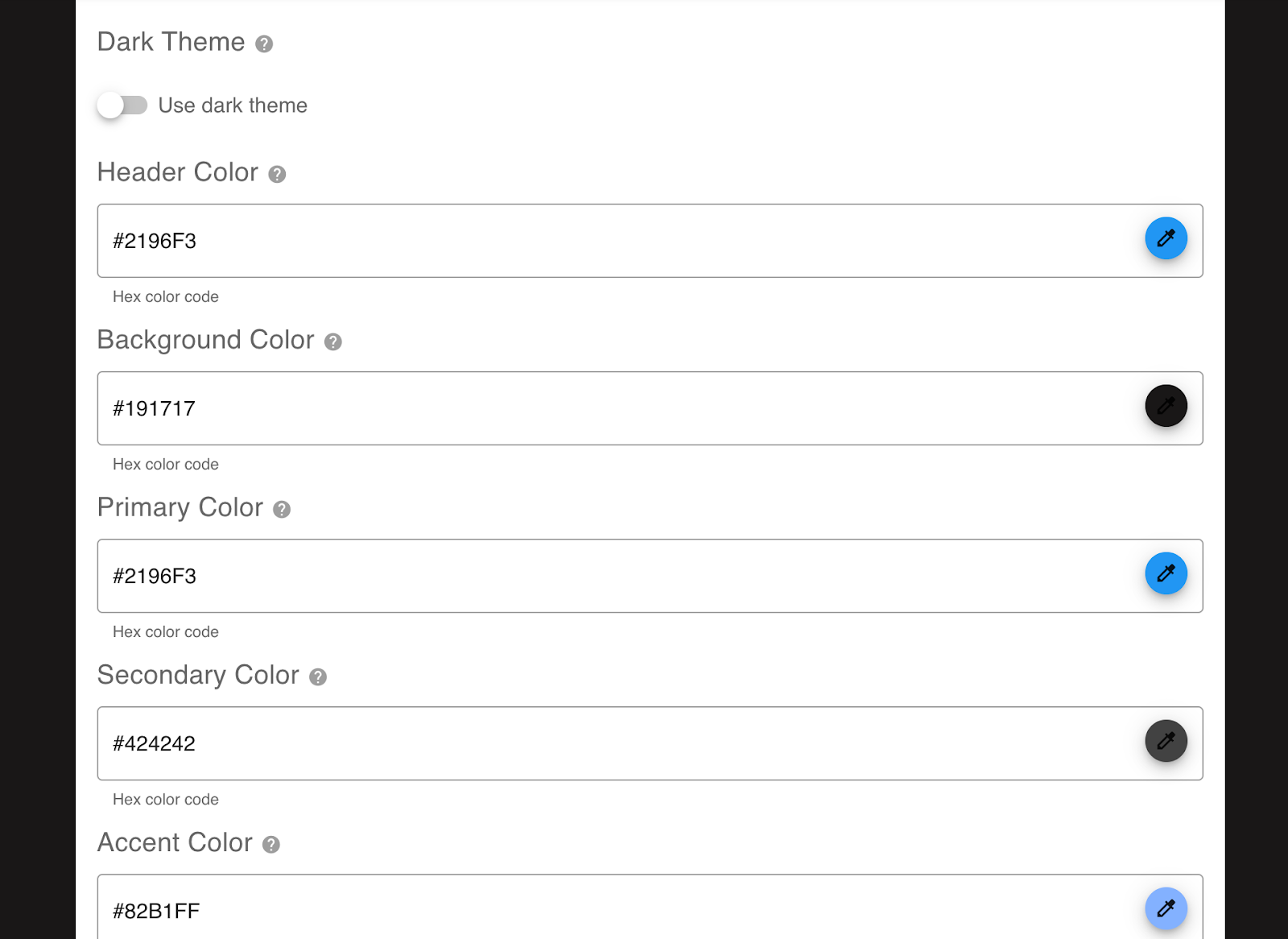Open Accent Color eyedropper picker
Screen dimensions: 1288x939
coord(1166,908)
